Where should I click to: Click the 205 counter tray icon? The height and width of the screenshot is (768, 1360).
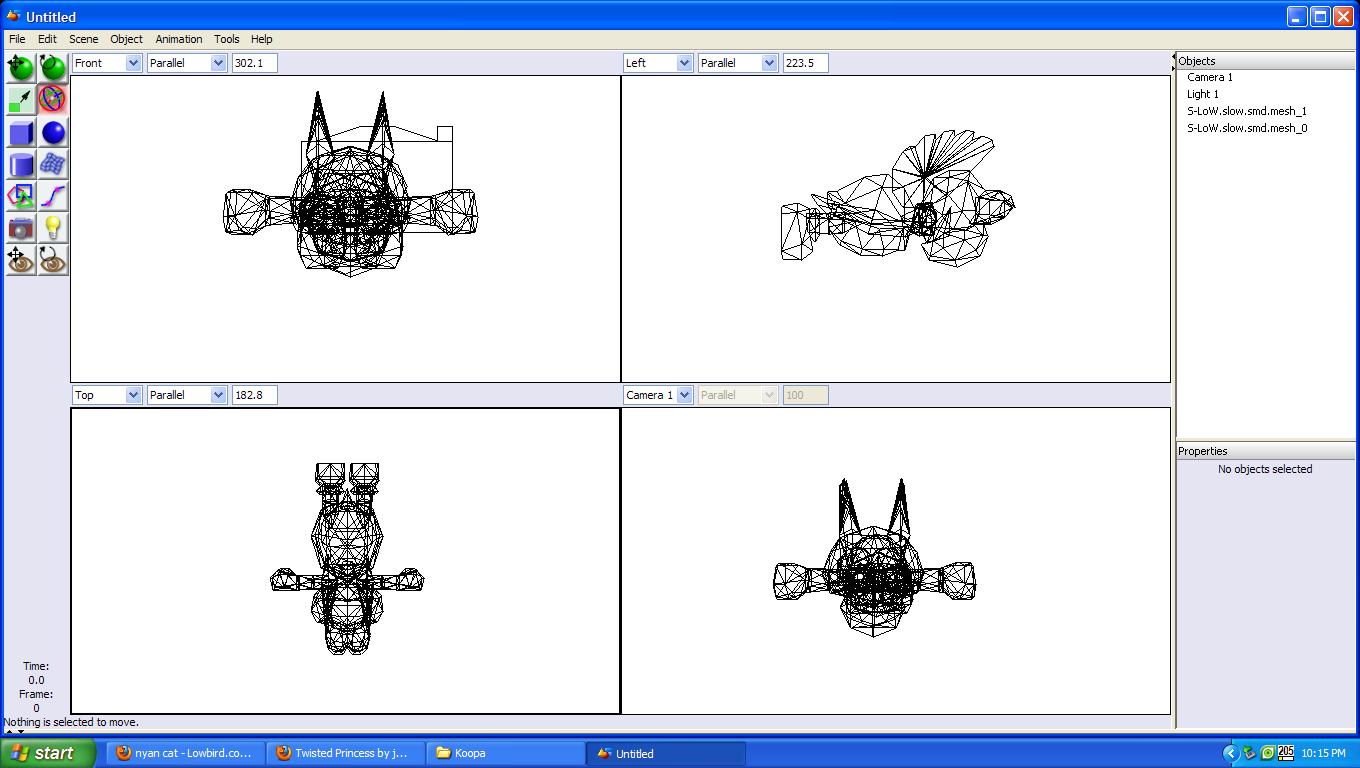pyautogui.click(x=1285, y=753)
